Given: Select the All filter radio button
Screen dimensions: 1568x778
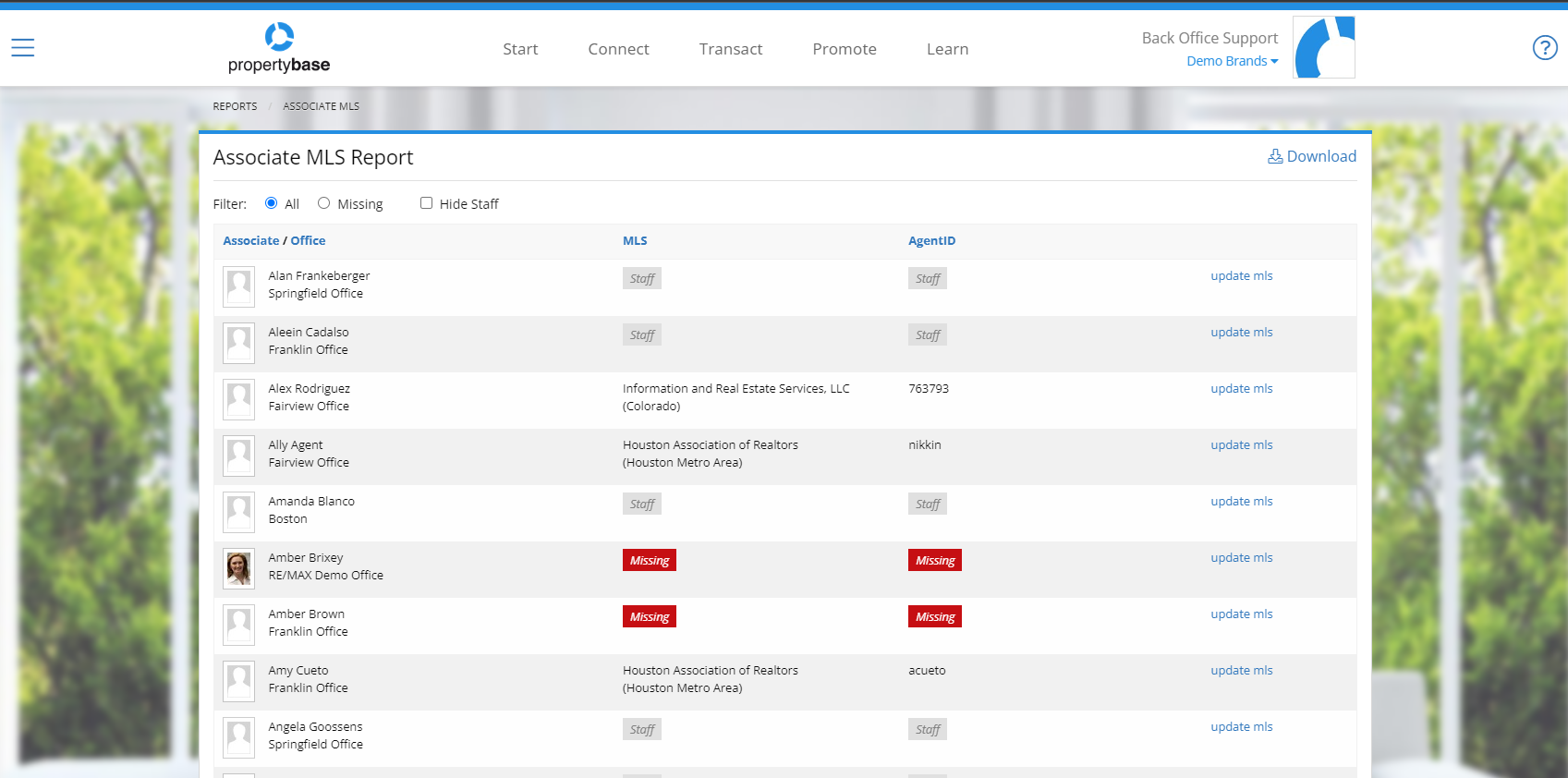Looking at the screenshot, I should tap(272, 203).
